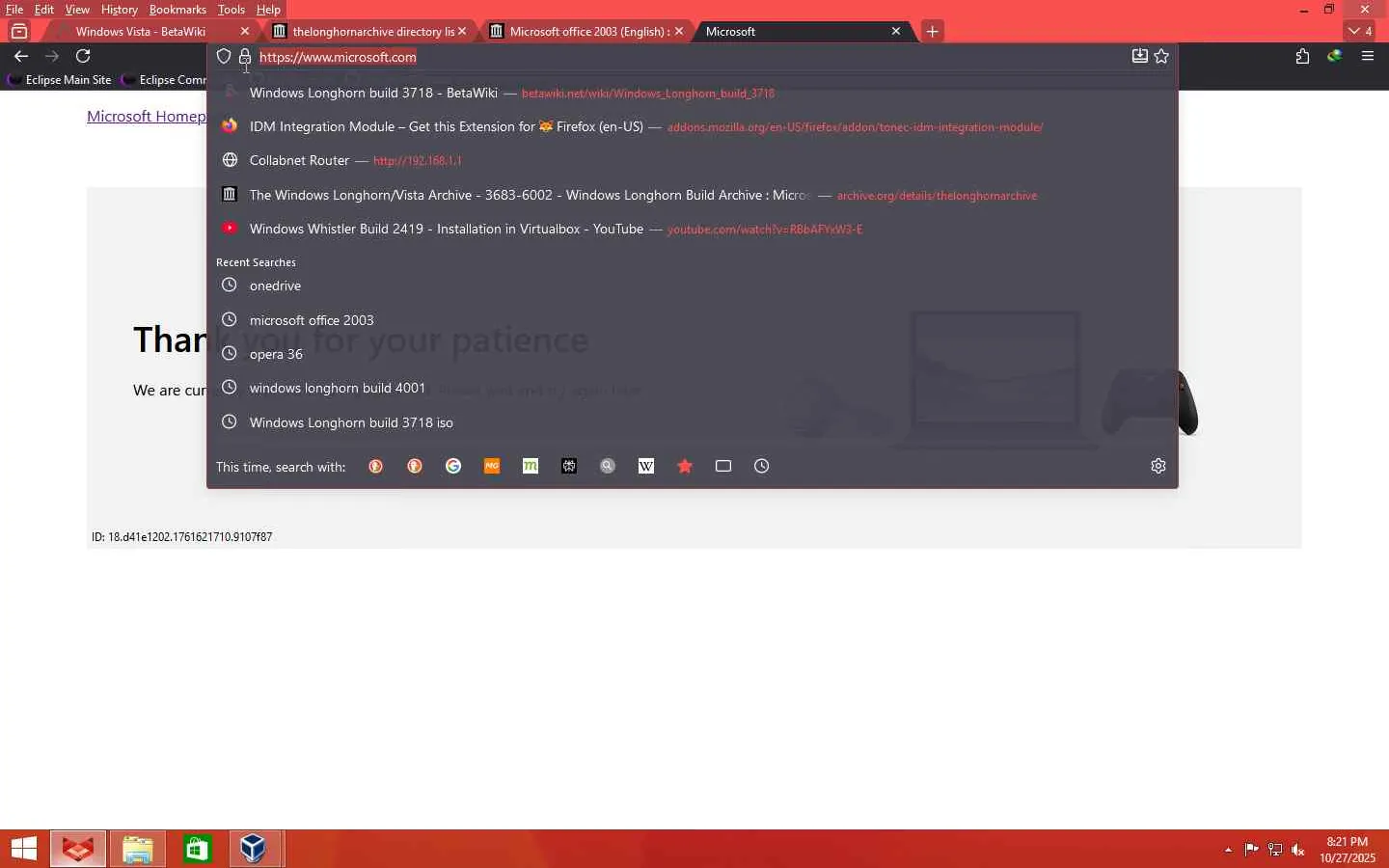Open the History menu
This screenshot has height=868, width=1389.
120,10
